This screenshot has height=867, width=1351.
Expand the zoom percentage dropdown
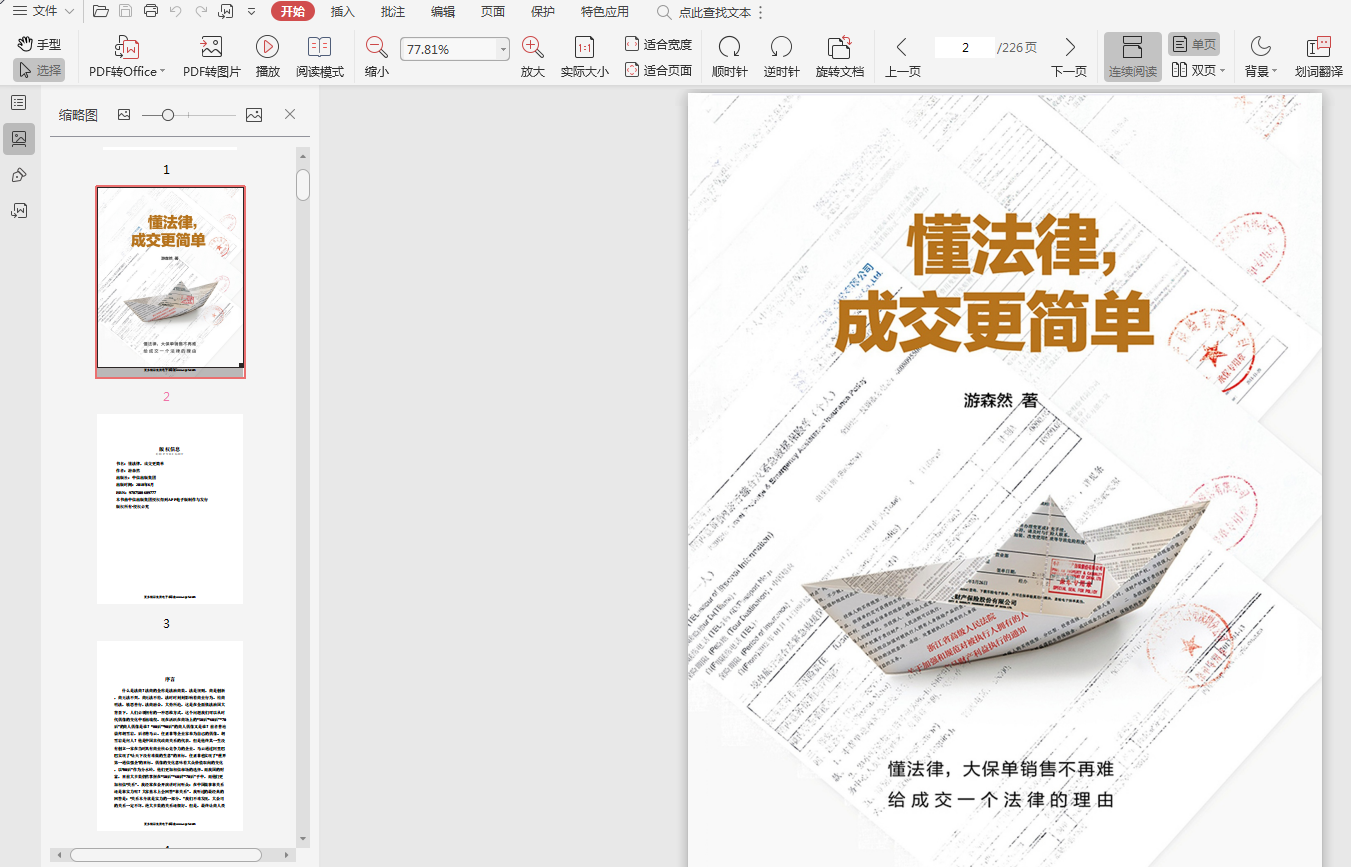pyautogui.click(x=503, y=49)
